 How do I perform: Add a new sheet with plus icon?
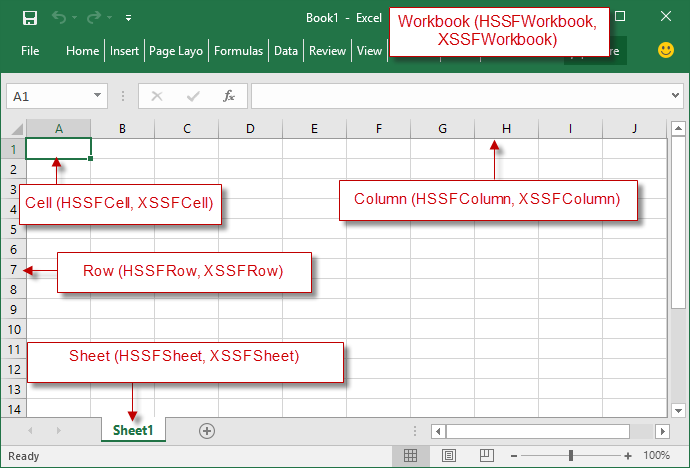207,430
